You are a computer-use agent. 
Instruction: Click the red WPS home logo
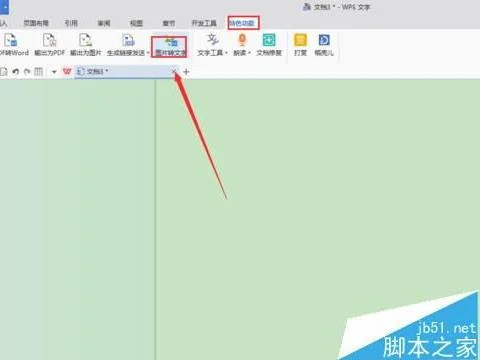(67, 71)
